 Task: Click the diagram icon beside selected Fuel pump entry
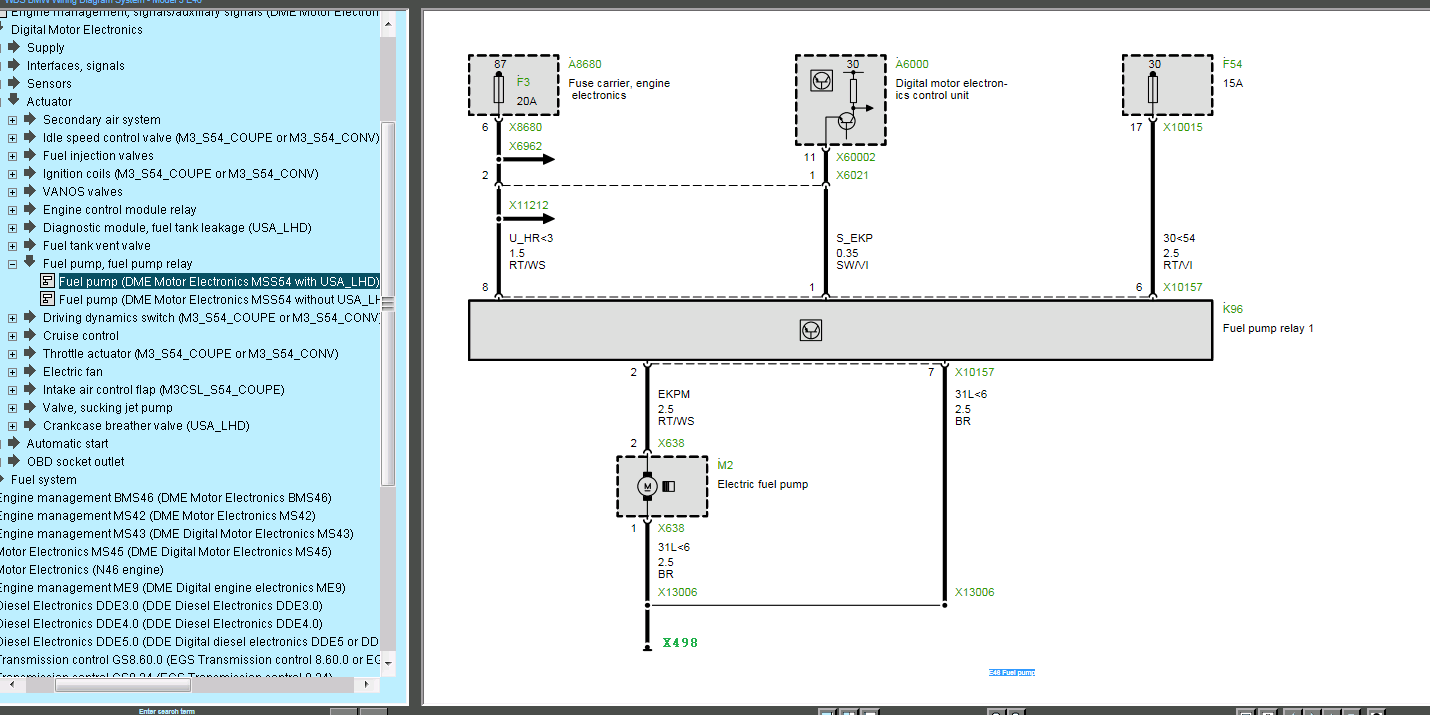click(47, 282)
